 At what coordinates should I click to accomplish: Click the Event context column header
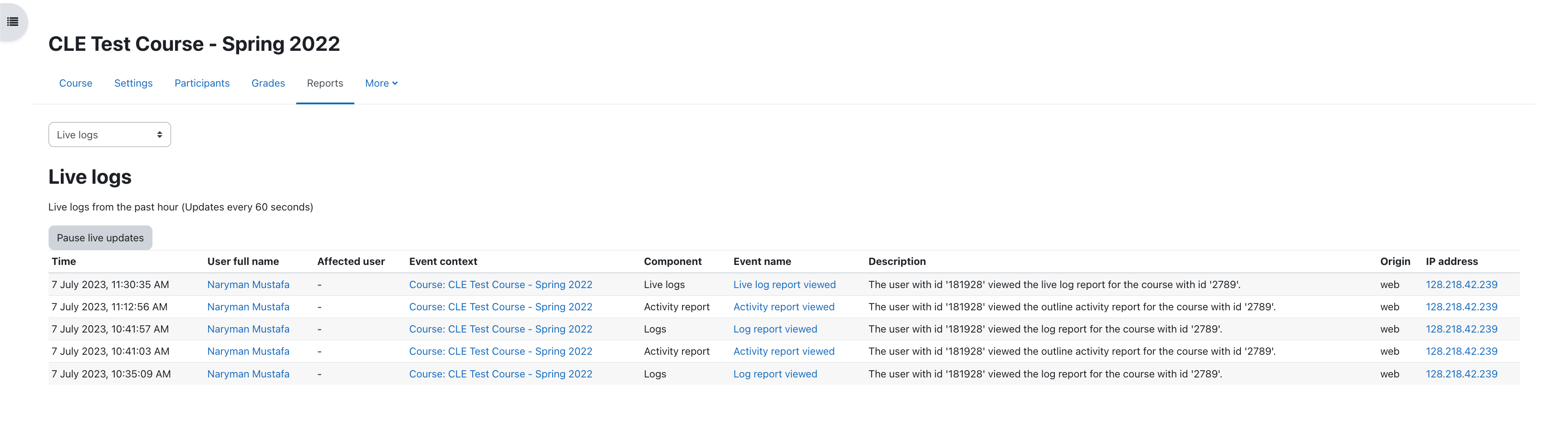tap(443, 262)
